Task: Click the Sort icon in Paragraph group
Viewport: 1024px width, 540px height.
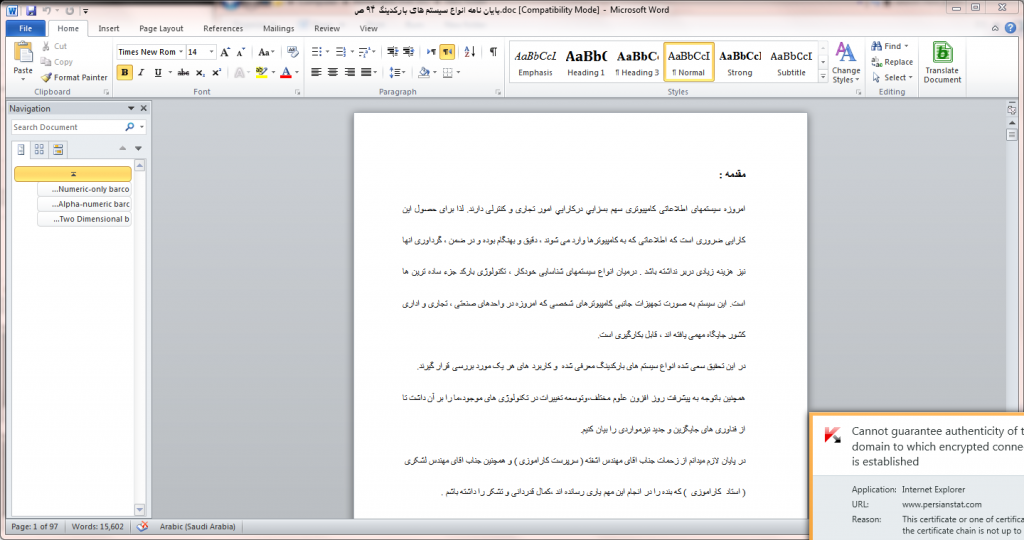Action: click(468, 52)
